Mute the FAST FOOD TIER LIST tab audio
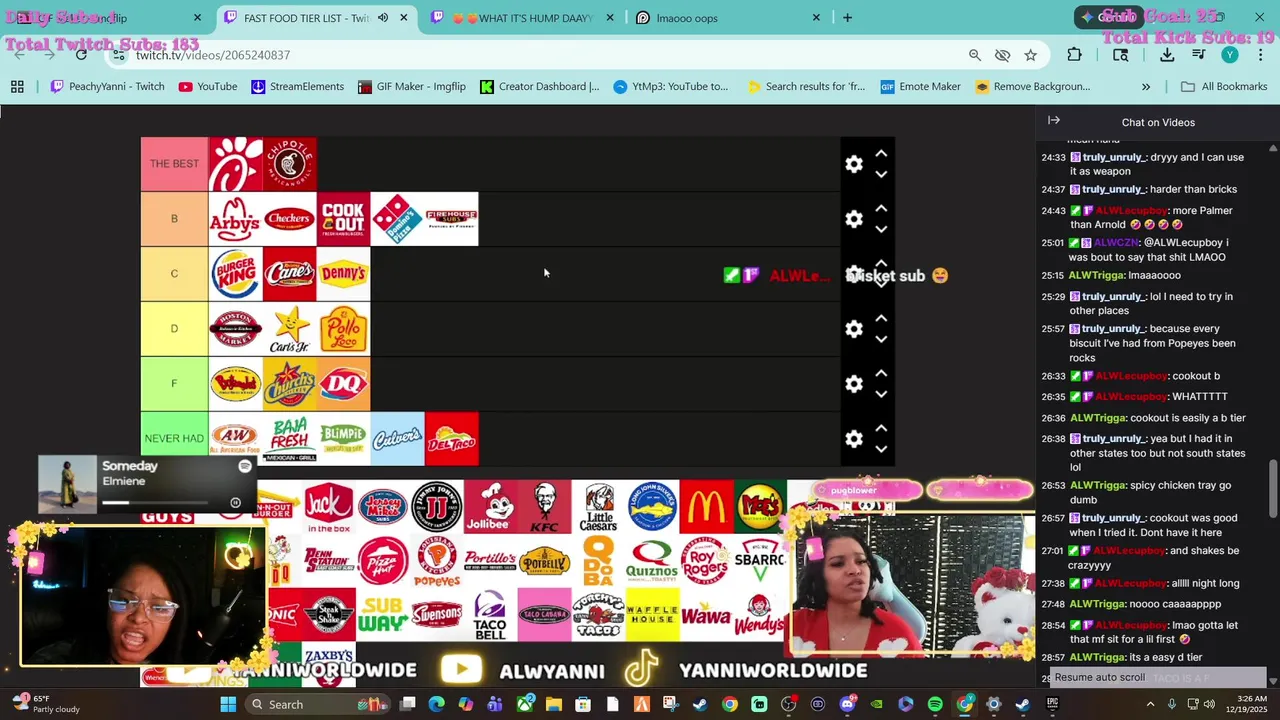This screenshot has height=720, width=1280. (382, 18)
